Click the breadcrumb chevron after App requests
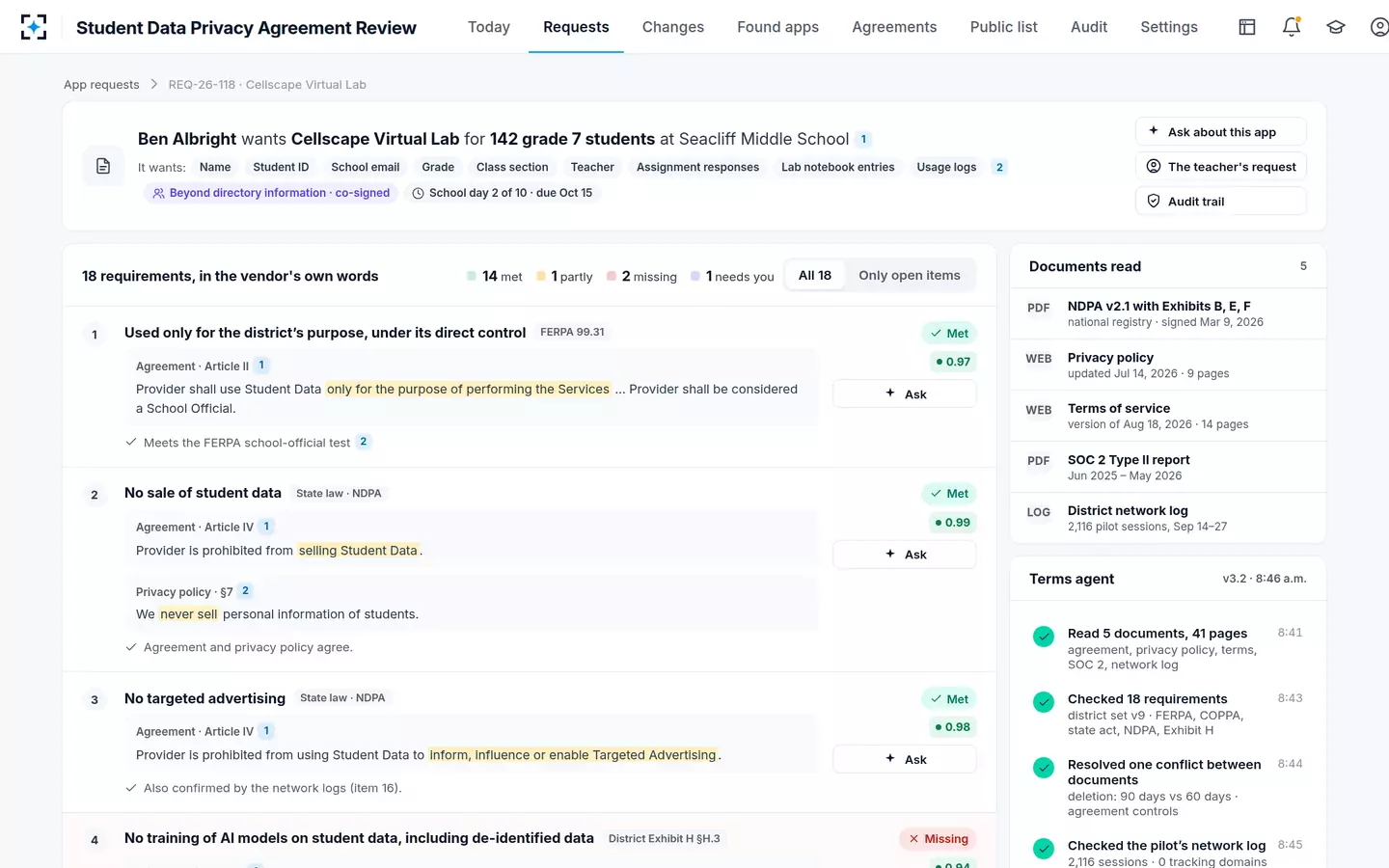The height and width of the screenshot is (868, 1389). 153,85
